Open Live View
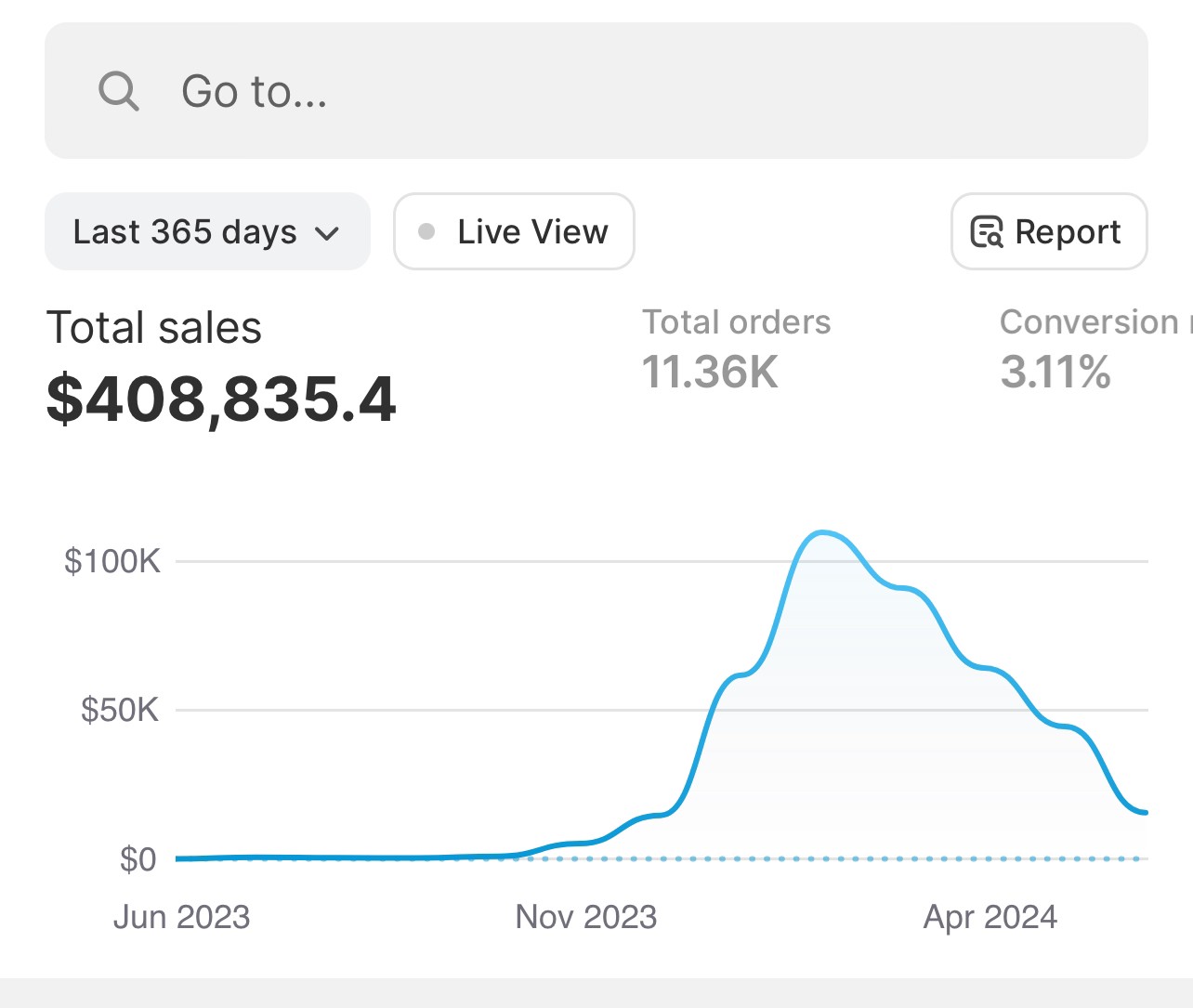1193x1008 pixels. tap(514, 231)
